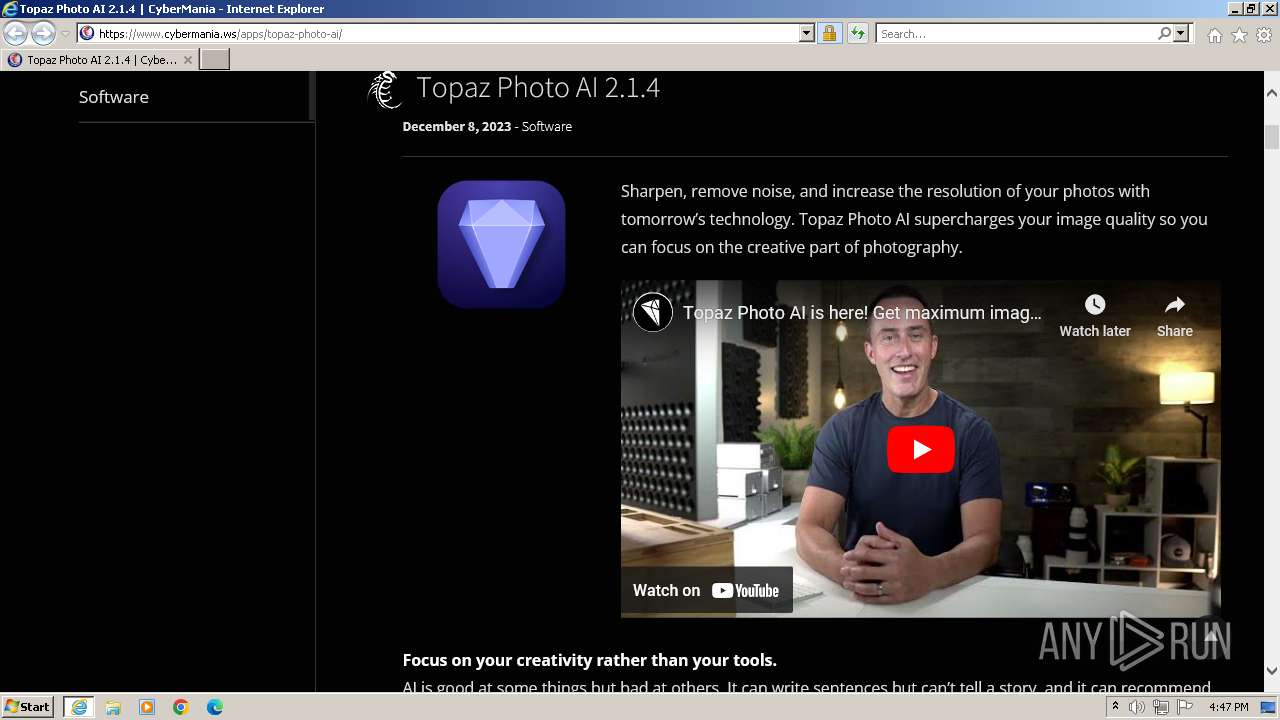
Task: Click the Internet Explorer title bar icon
Action: pyautogui.click(x=10, y=9)
